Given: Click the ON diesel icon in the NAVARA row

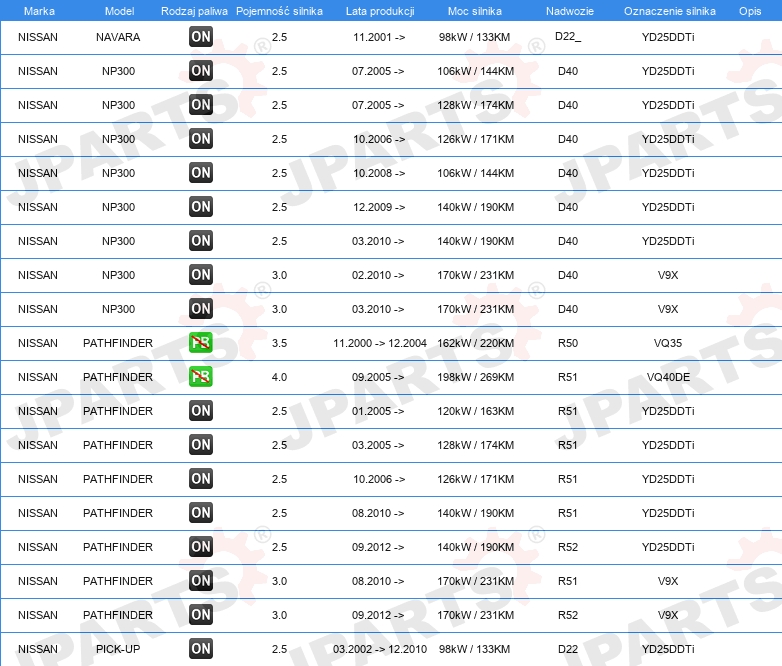Looking at the screenshot, I should point(201,36).
